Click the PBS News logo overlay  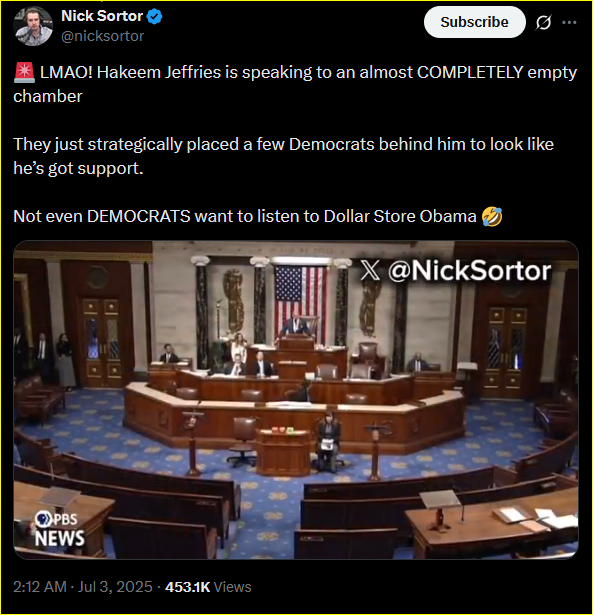click(59, 529)
